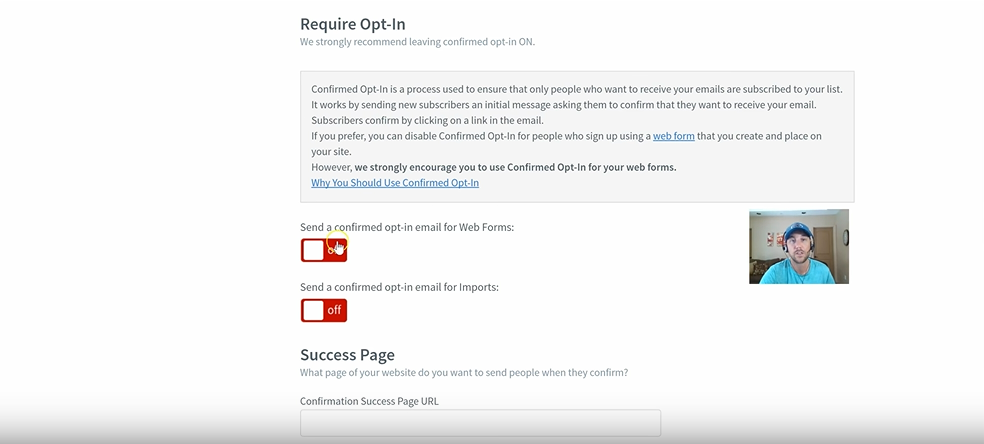Click the presenter webcam video thumbnail
The height and width of the screenshot is (444, 984).
tap(799, 246)
